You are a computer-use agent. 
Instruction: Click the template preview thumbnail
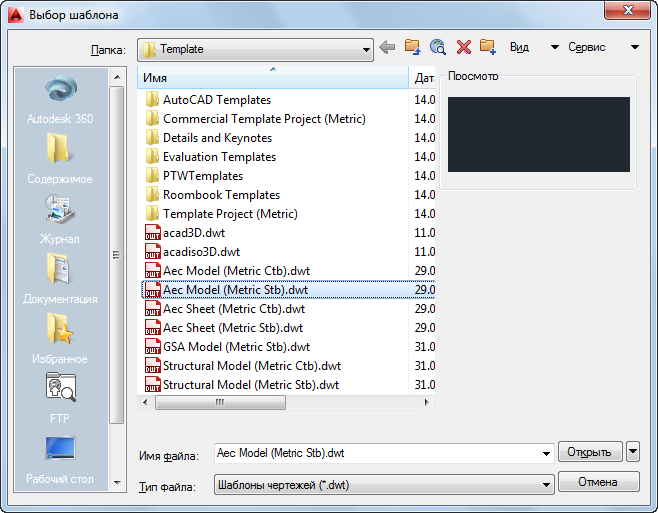click(x=538, y=134)
